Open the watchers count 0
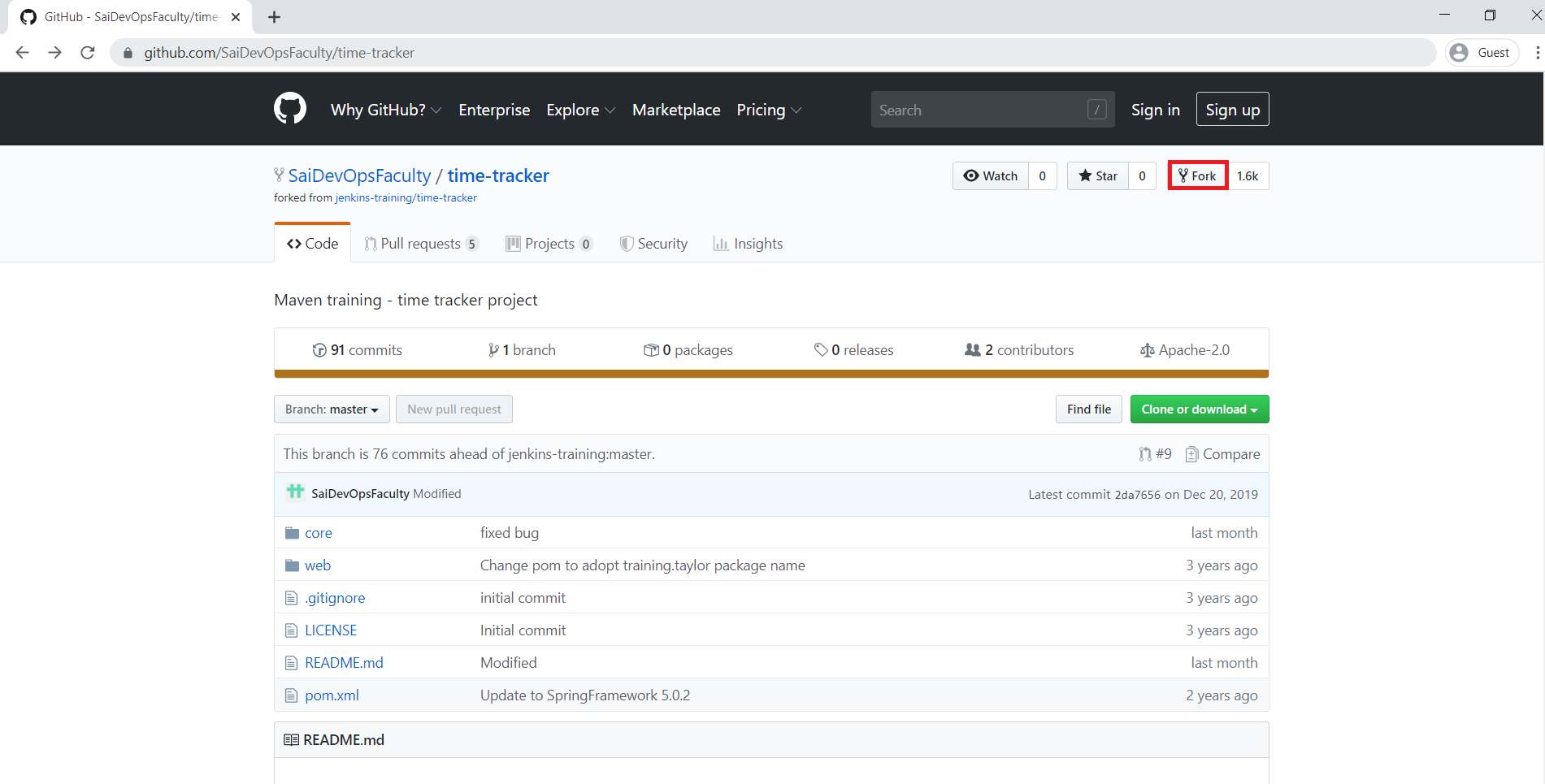This screenshot has width=1545, height=784. (x=1043, y=176)
